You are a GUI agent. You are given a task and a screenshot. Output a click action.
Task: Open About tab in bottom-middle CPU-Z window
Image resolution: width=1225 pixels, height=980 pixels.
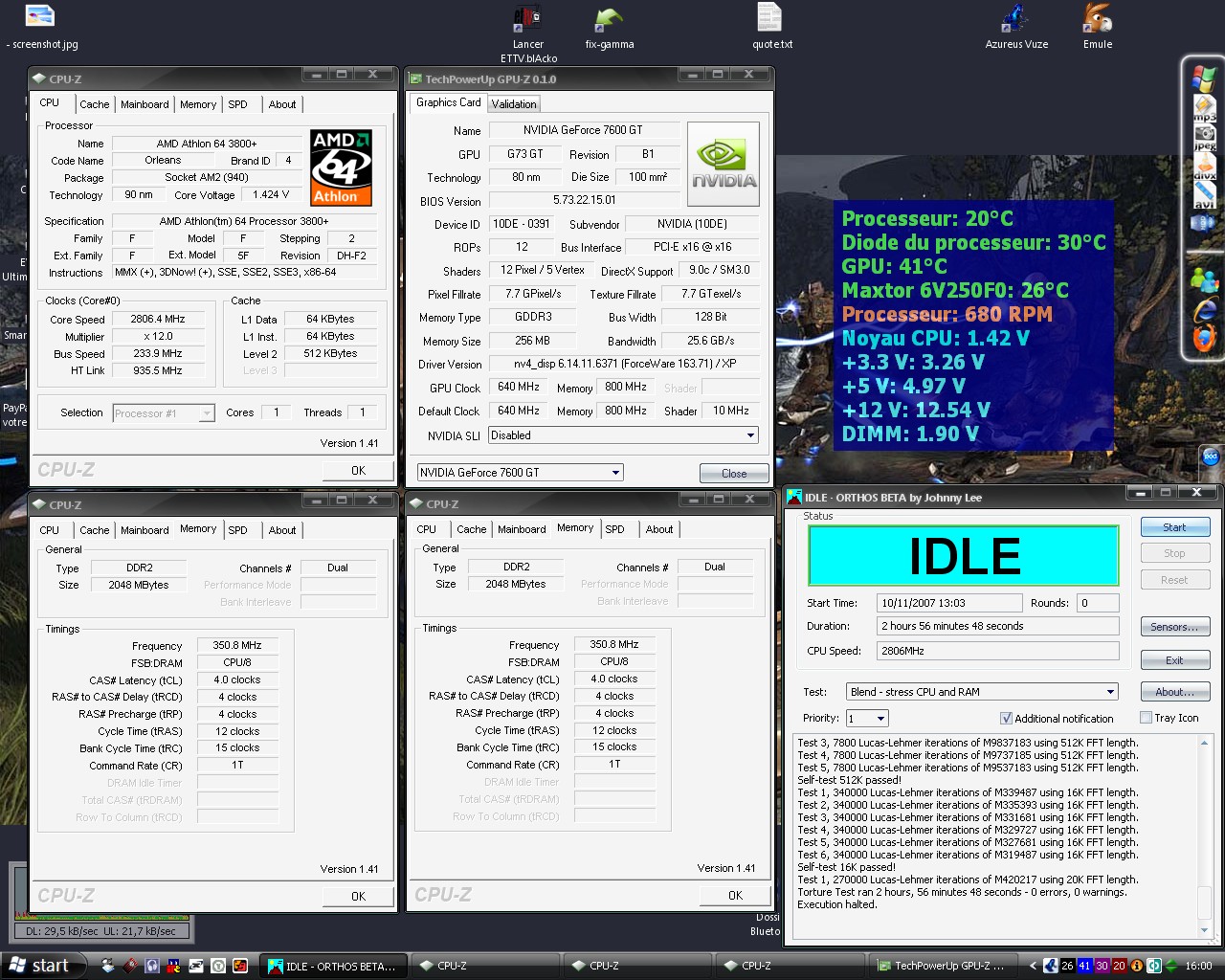point(658,529)
